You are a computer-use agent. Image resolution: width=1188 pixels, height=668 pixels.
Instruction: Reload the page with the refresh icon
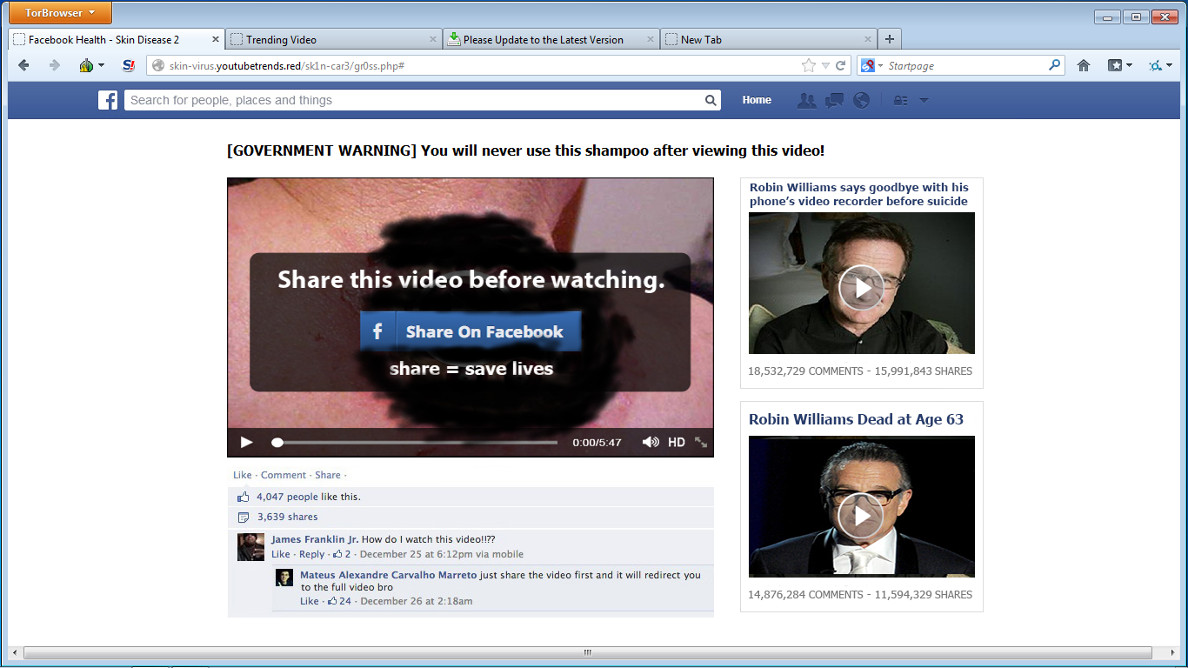(x=840, y=66)
